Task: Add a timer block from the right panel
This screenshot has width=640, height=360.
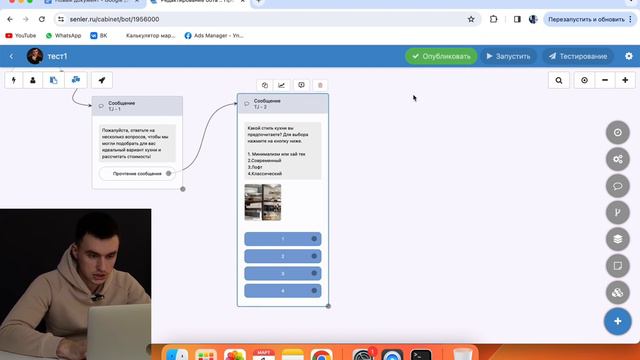Action: pos(618,133)
